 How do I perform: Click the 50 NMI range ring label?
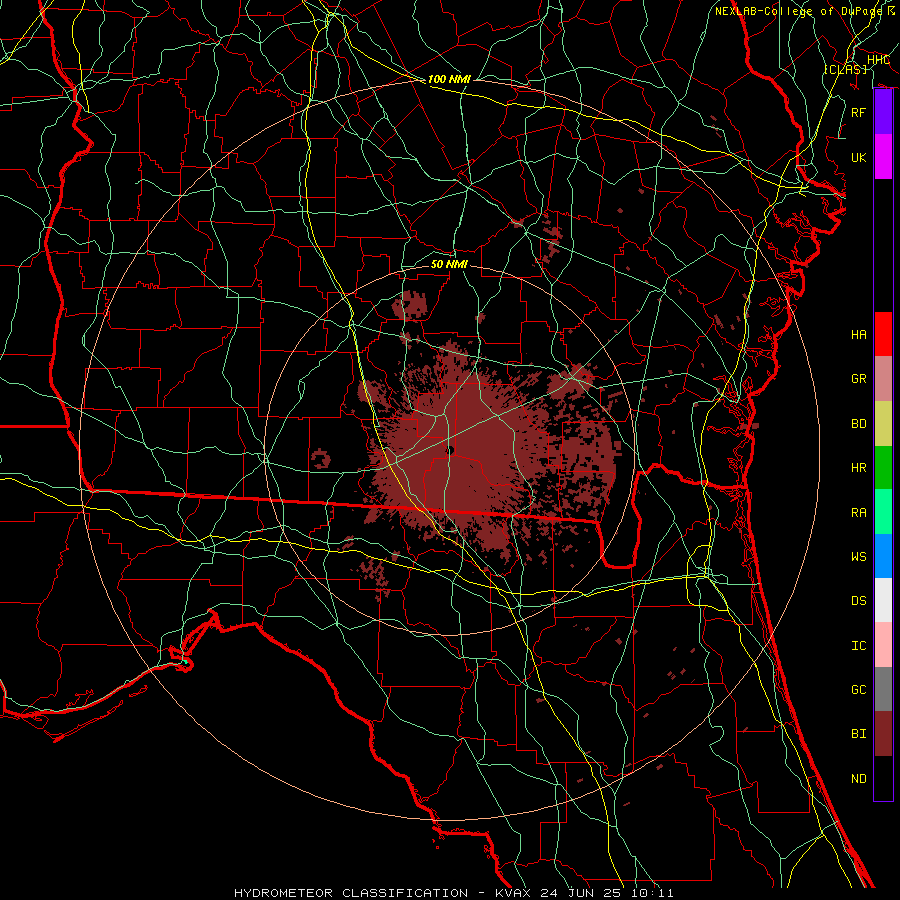point(449,264)
